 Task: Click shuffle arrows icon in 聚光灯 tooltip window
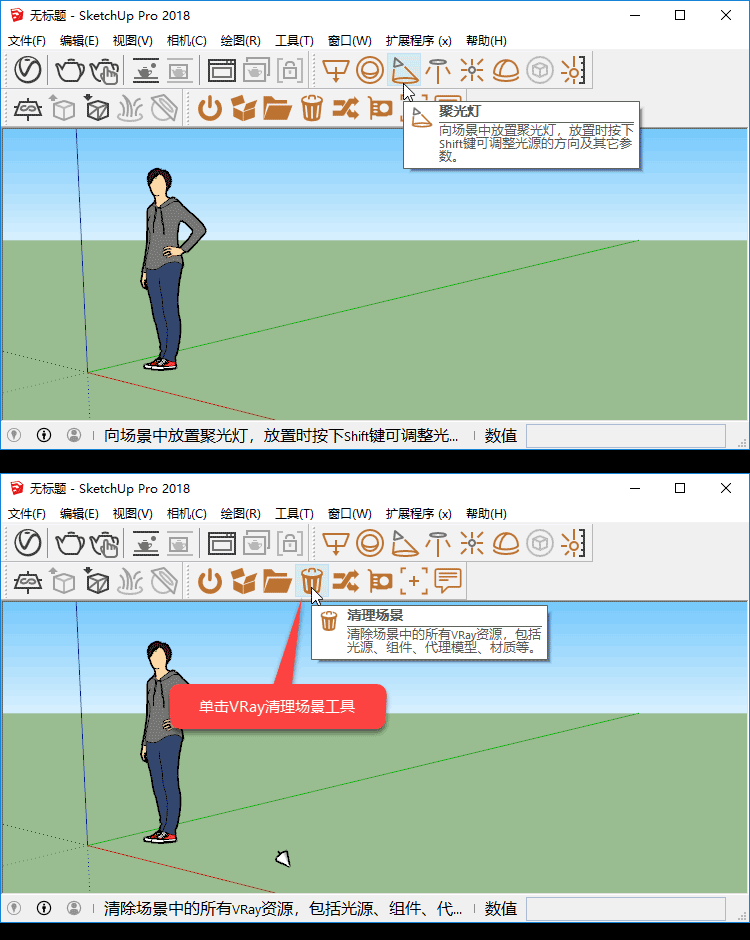[346, 109]
